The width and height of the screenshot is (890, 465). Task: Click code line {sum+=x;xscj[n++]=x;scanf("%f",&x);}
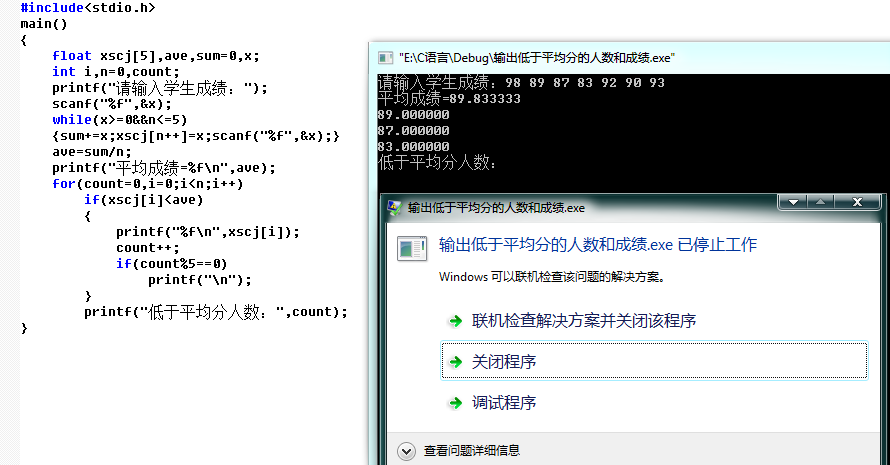[x=196, y=136]
